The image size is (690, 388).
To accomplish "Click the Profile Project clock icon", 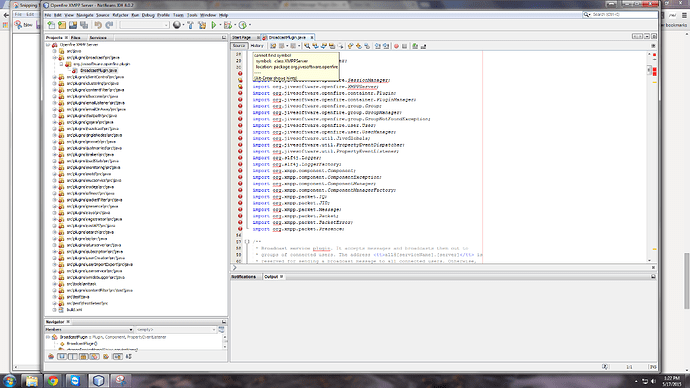I will (242, 25).
